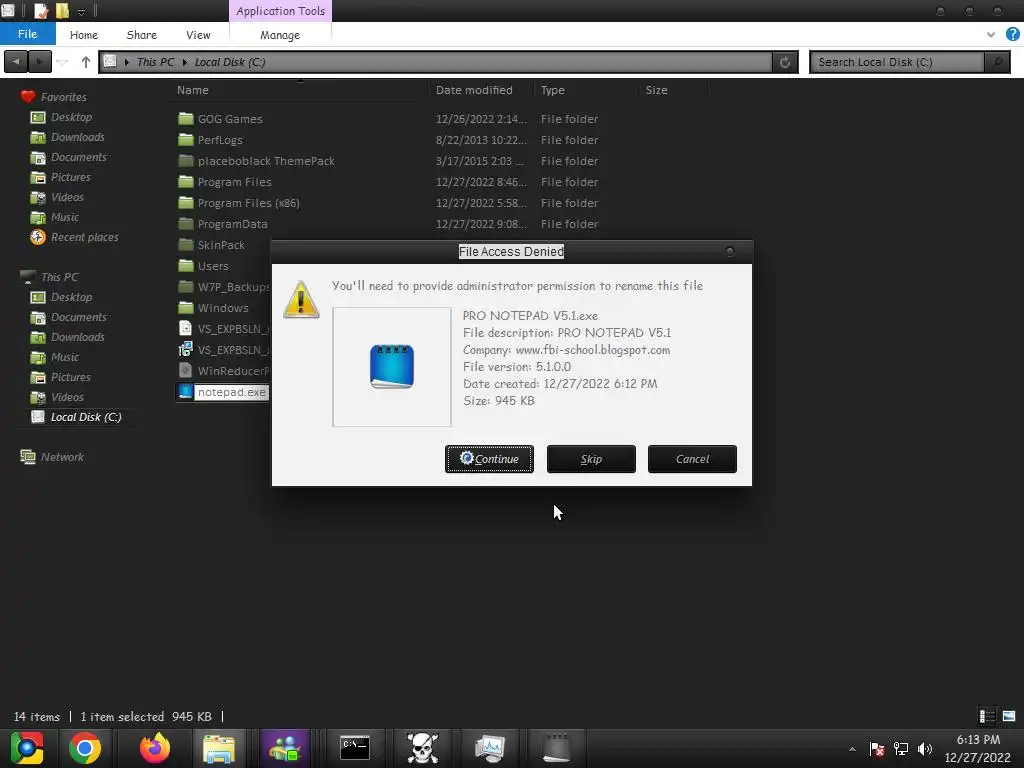Viewport: 1024px width, 768px height.
Task: Sort by Date modified column
Action: point(474,90)
